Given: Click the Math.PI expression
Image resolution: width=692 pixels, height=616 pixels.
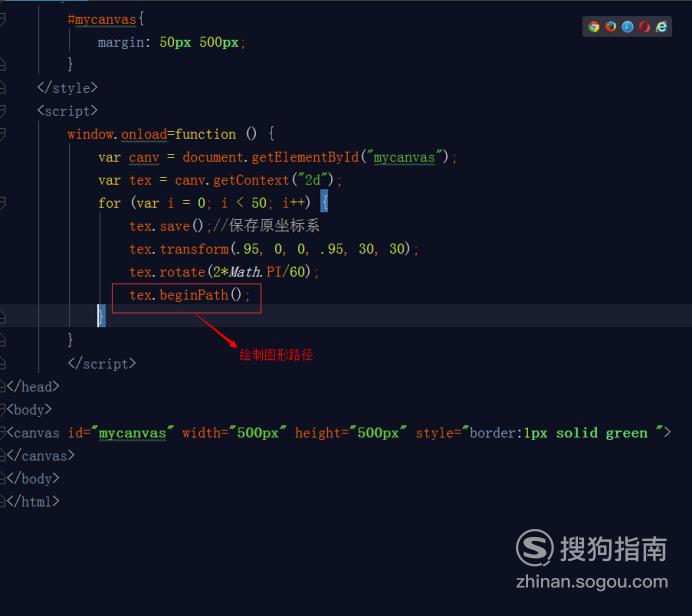Looking at the screenshot, I should (x=255, y=272).
